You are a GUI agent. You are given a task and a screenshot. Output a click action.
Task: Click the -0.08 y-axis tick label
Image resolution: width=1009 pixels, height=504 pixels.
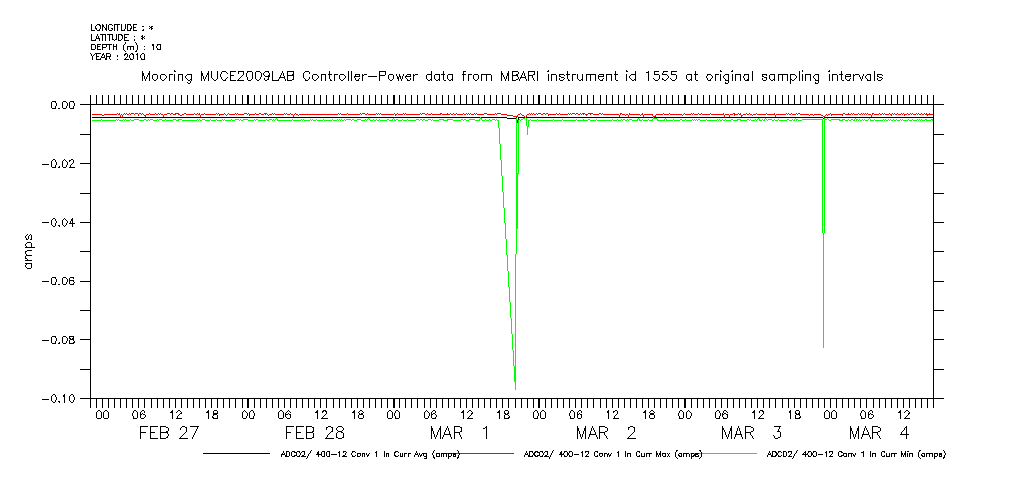(59, 340)
